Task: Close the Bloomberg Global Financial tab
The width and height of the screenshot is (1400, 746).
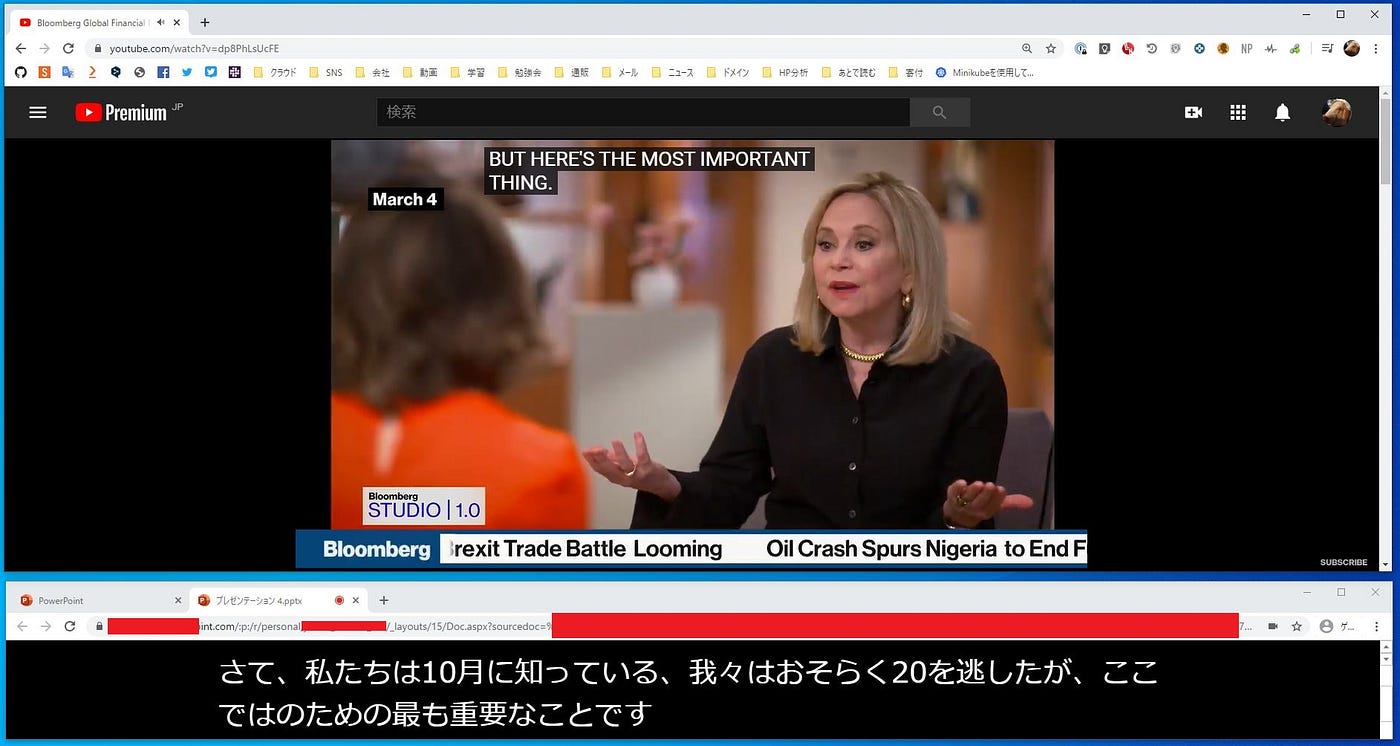Action: point(177,22)
